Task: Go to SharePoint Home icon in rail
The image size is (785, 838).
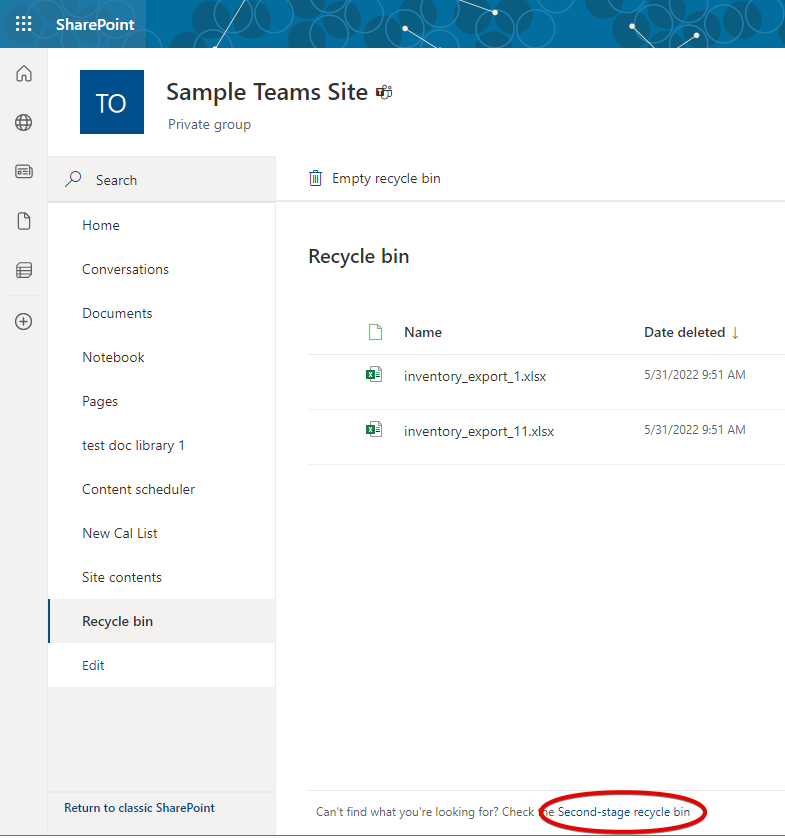Action: [24, 74]
